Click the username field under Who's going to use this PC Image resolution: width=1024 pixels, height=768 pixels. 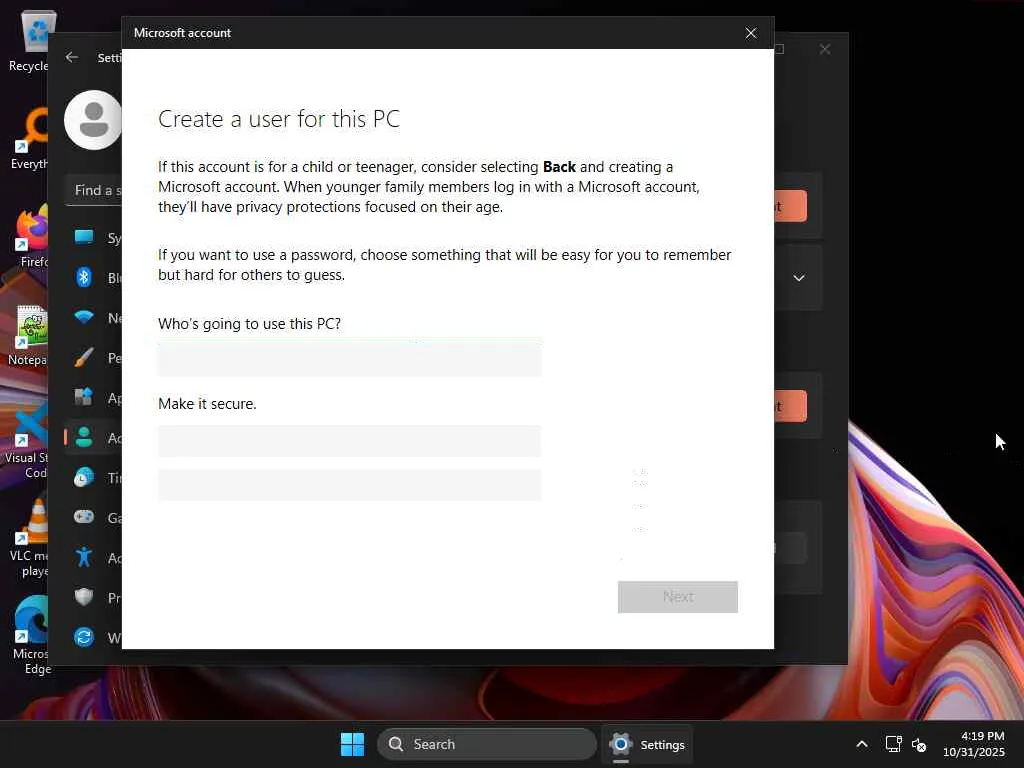(x=349, y=358)
